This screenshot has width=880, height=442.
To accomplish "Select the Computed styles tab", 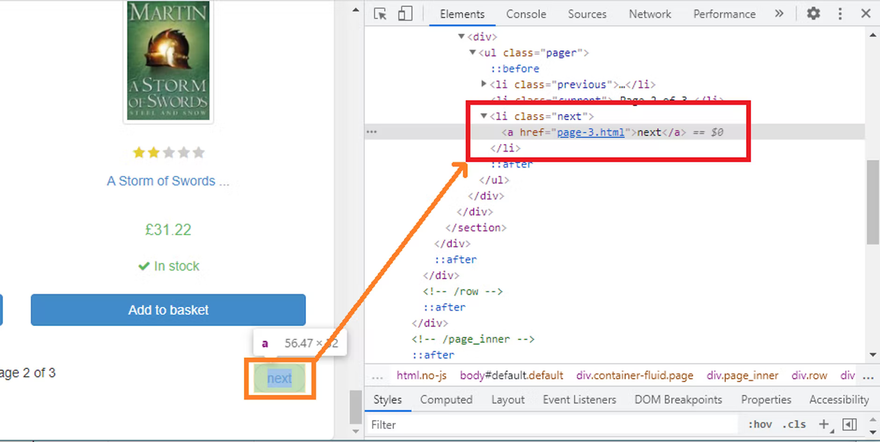I will click(446, 399).
